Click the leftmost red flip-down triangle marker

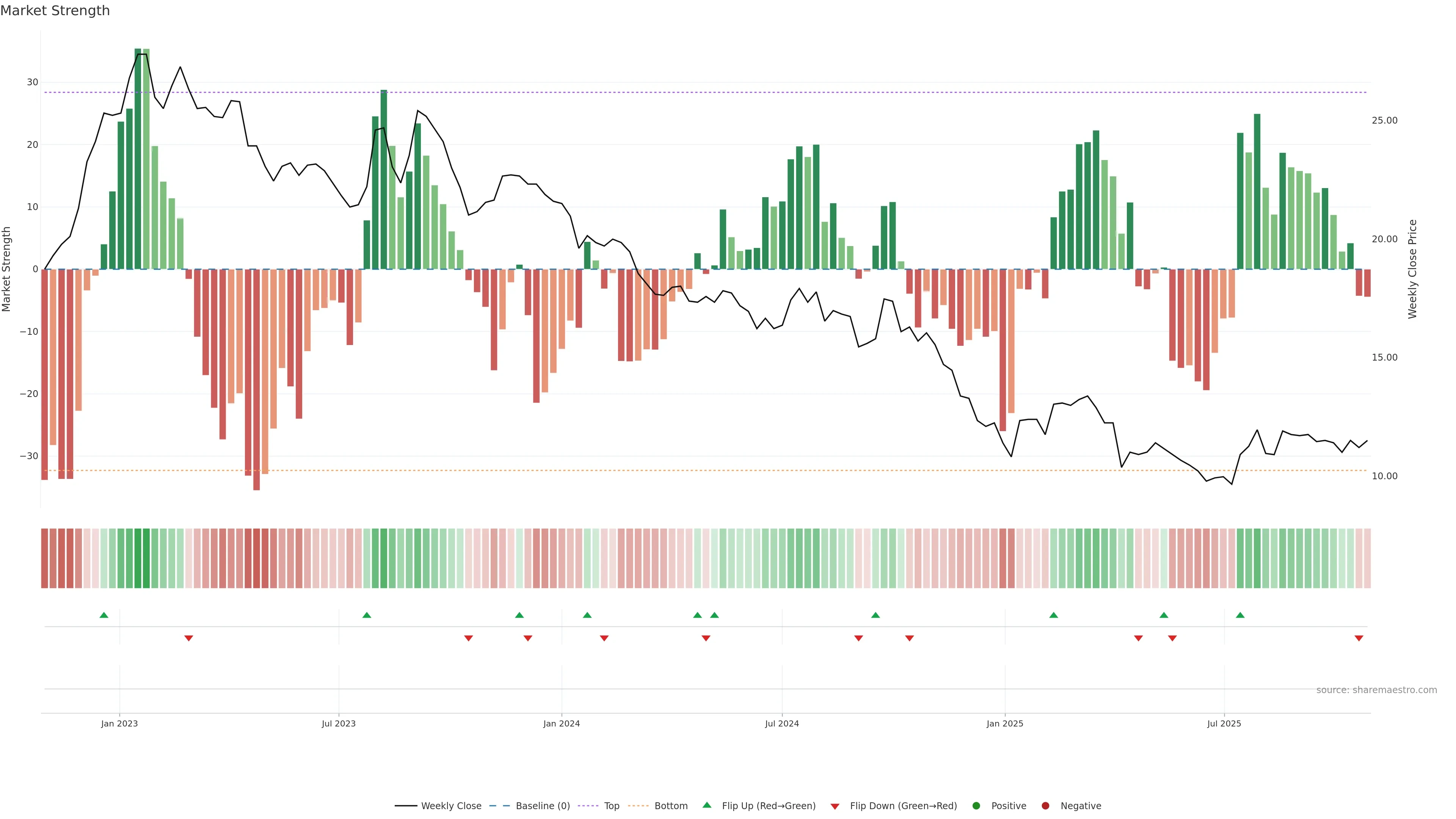(x=189, y=638)
